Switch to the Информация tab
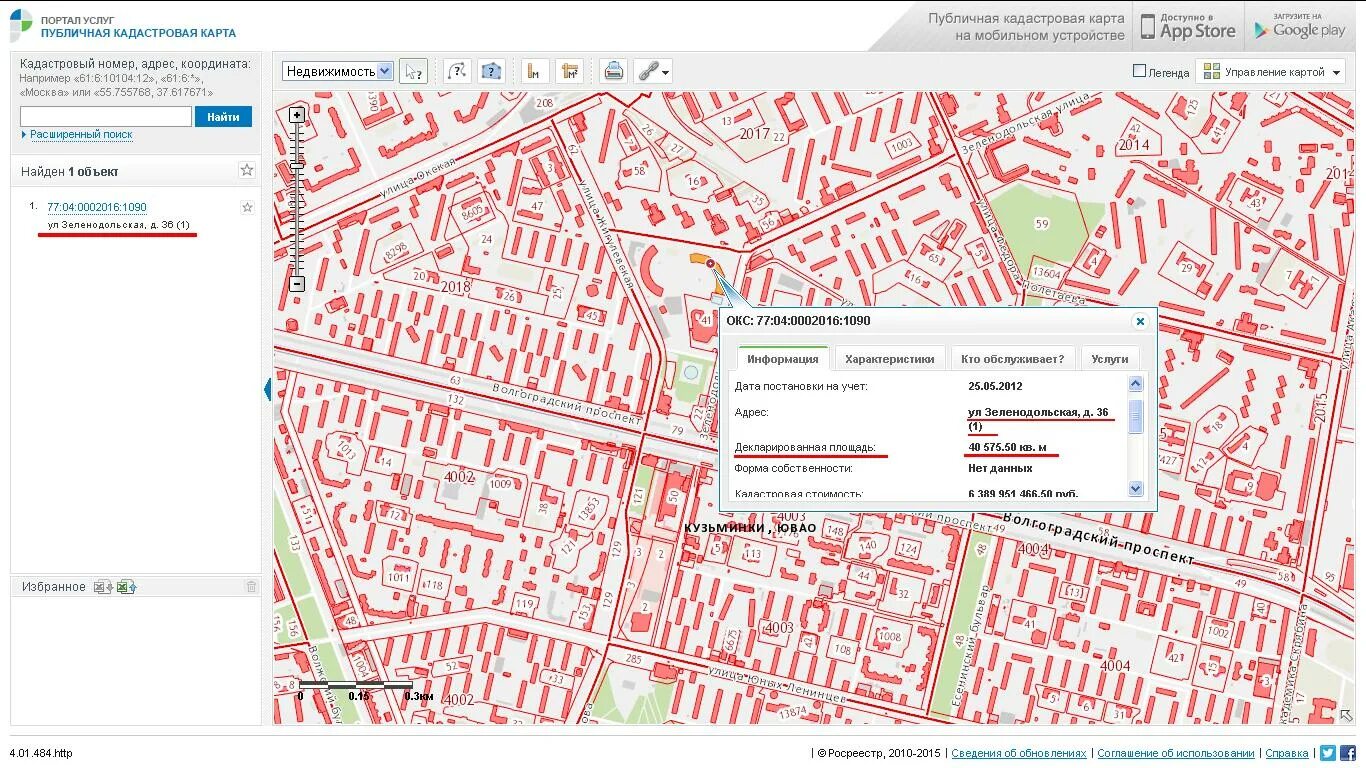Viewport: 1366px width, 768px height. click(x=783, y=359)
